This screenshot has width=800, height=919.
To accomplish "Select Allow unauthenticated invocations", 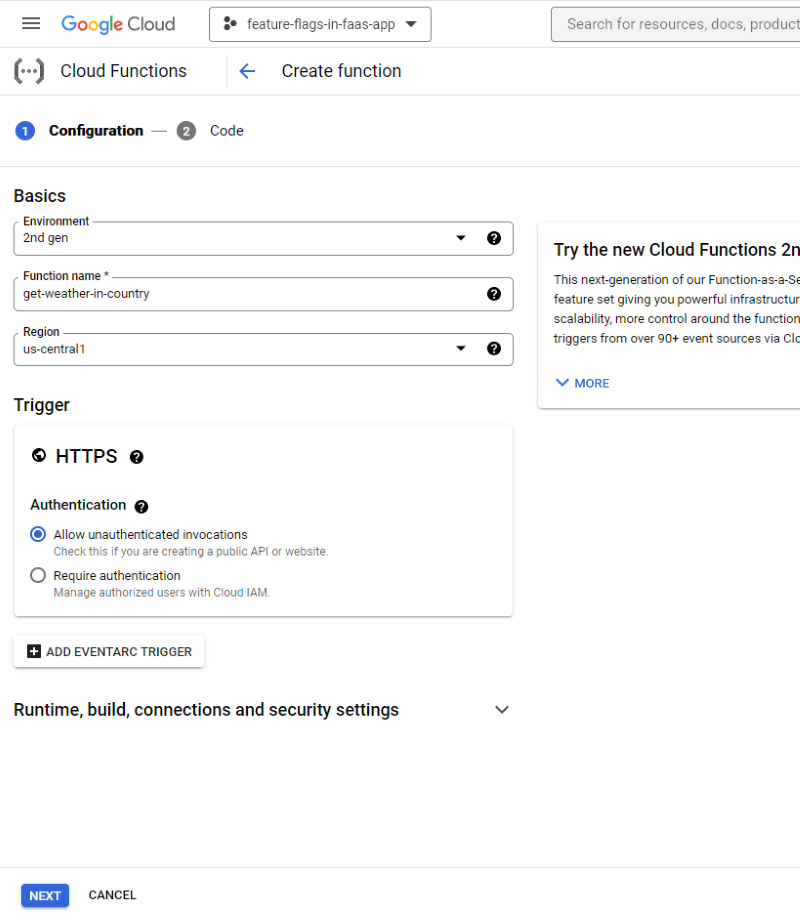I will click(x=37, y=534).
